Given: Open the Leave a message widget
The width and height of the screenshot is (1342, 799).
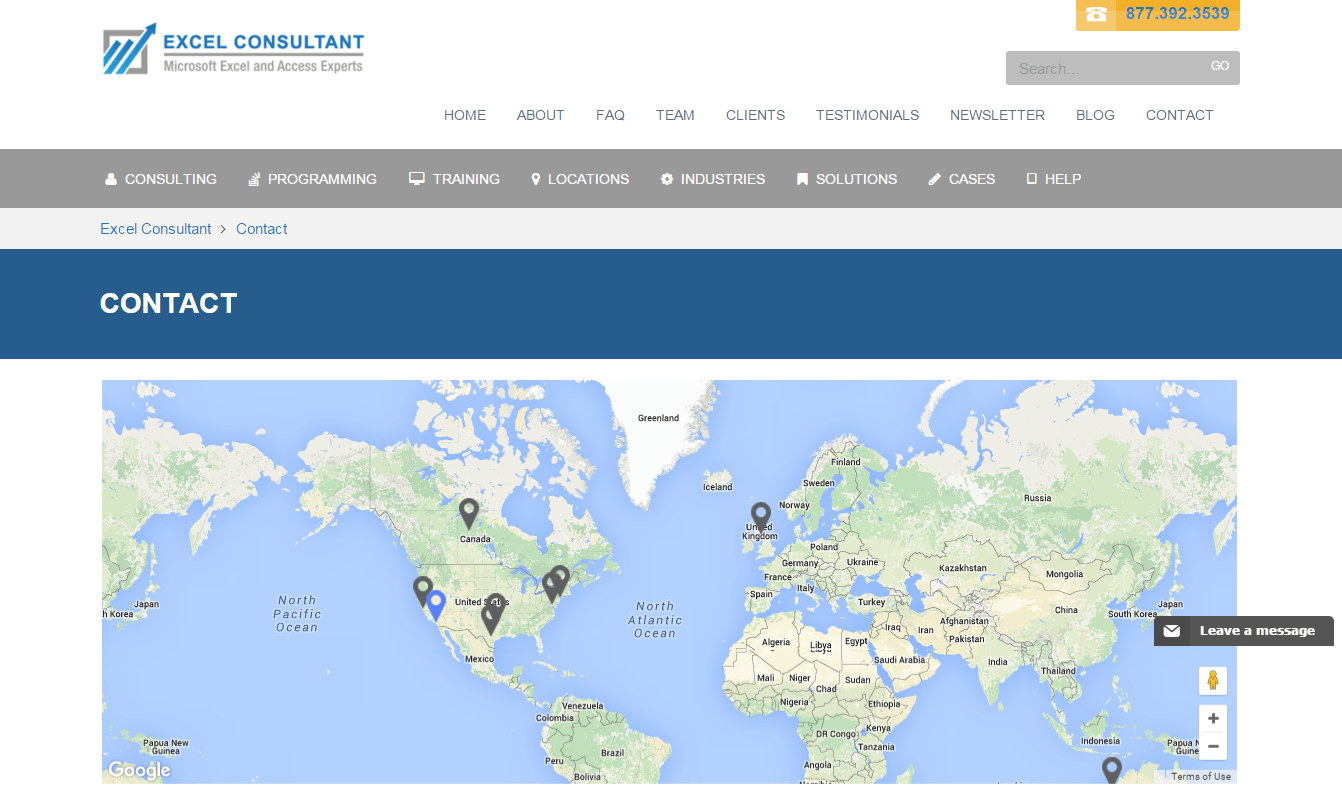Looking at the screenshot, I should click(1244, 631).
